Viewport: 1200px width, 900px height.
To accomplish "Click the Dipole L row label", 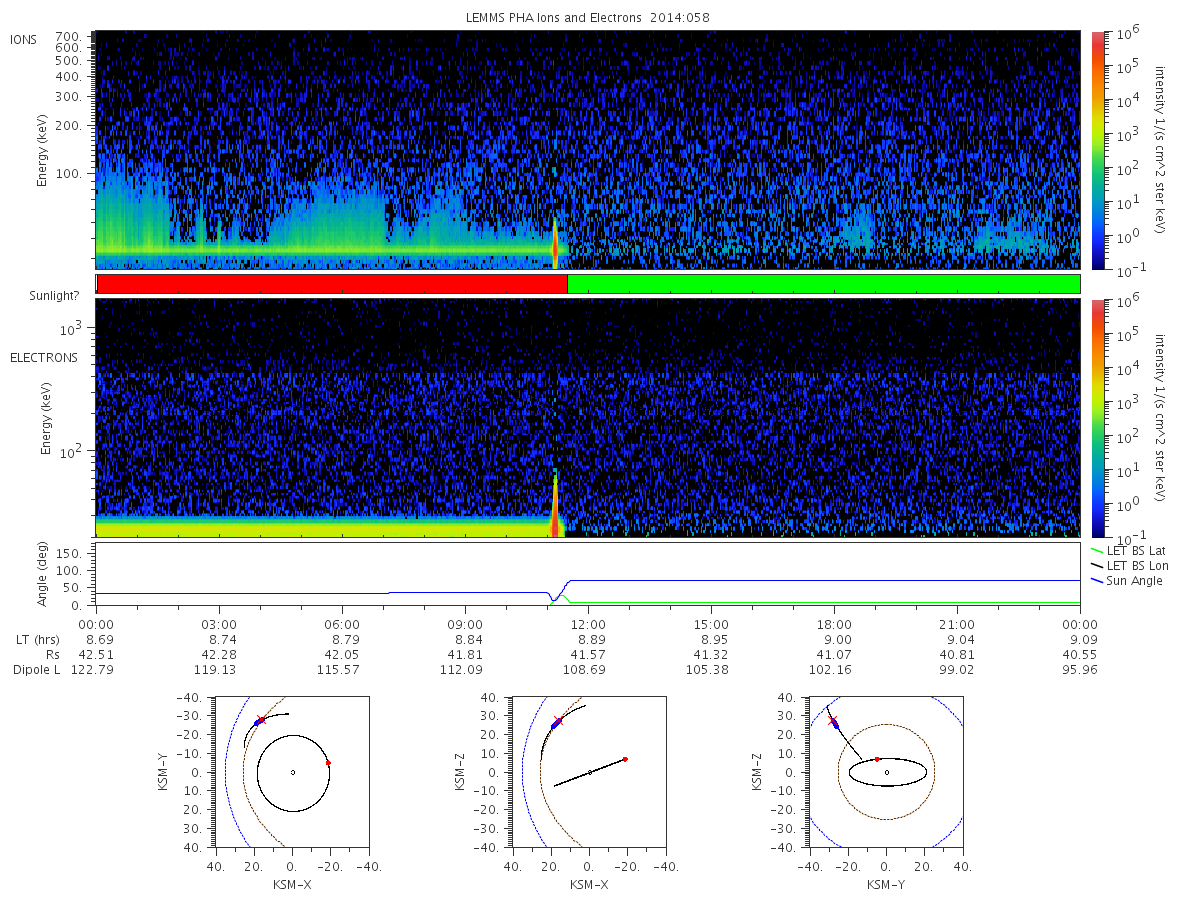I will [37, 669].
